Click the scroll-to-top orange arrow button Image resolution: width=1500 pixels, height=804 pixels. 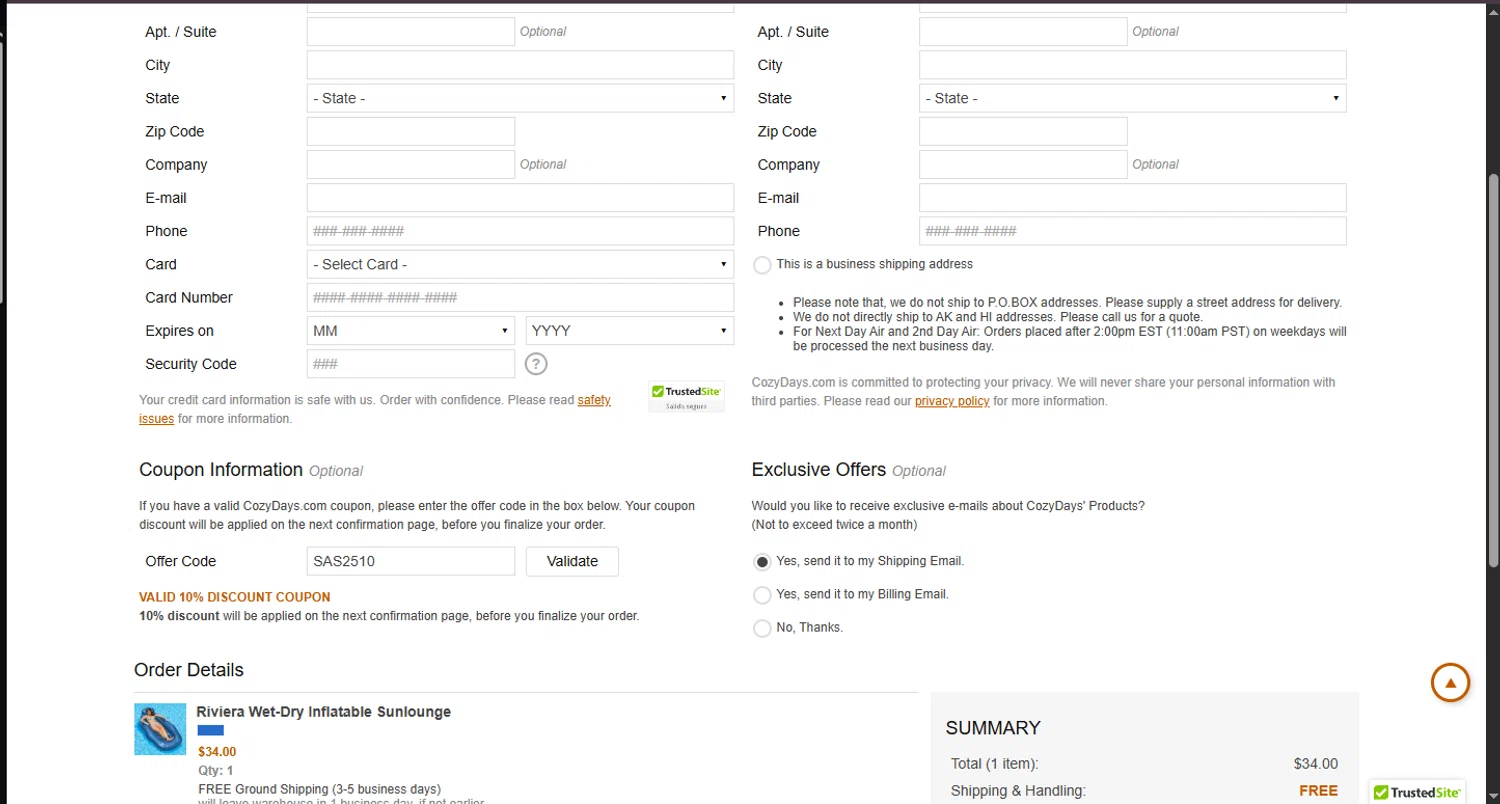1450,683
